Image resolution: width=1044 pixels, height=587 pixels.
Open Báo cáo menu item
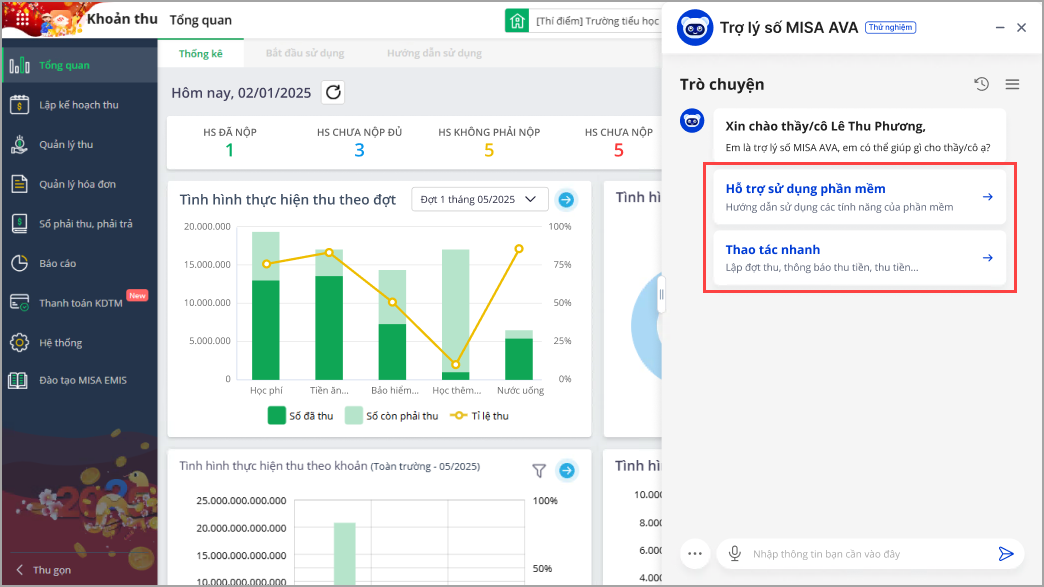coord(80,264)
